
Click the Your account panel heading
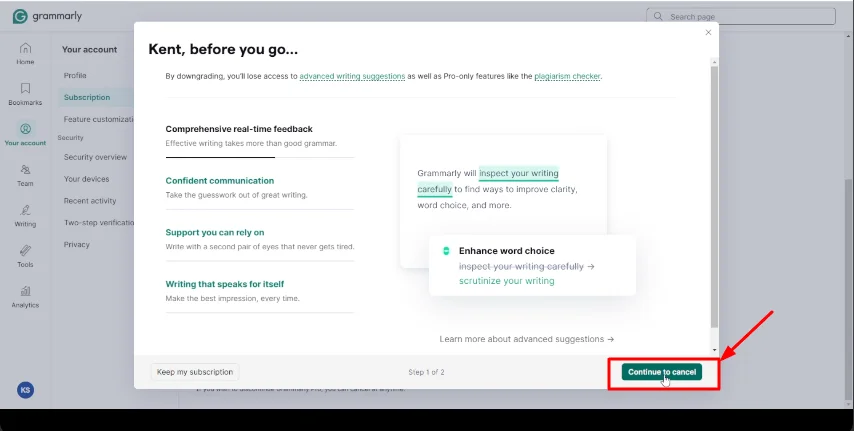point(89,49)
